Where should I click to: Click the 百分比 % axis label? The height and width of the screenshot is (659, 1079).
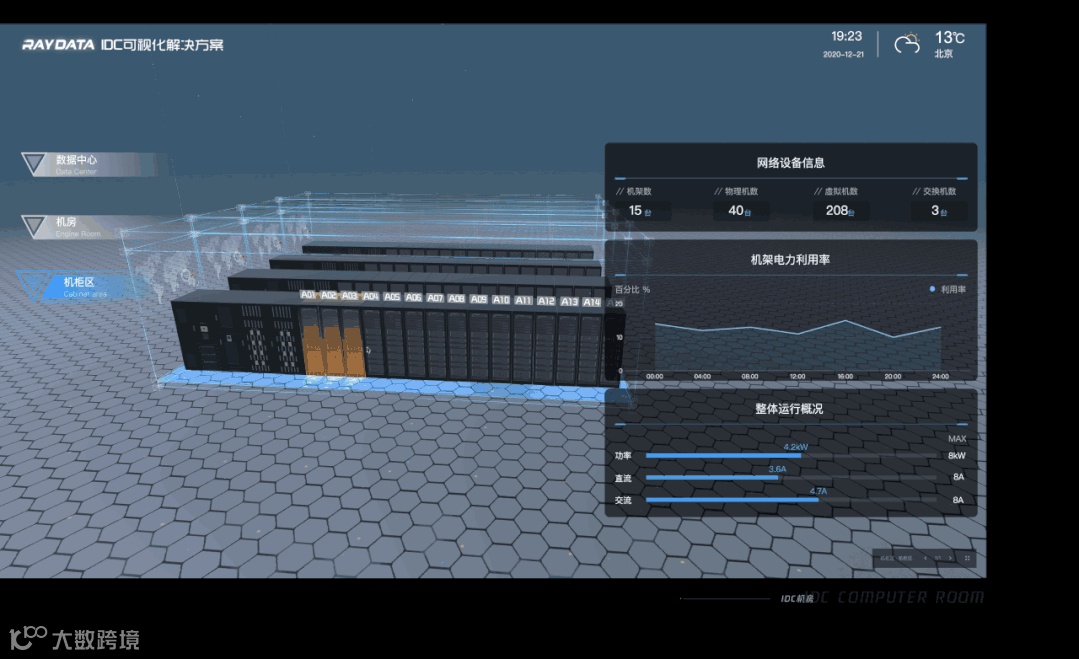632,290
